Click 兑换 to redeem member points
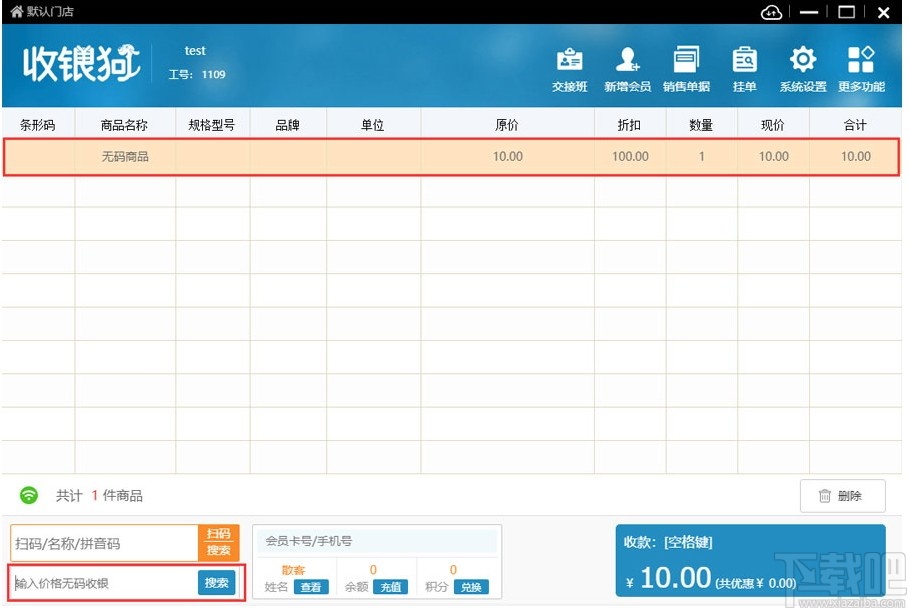909x608 pixels. (x=471, y=587)
